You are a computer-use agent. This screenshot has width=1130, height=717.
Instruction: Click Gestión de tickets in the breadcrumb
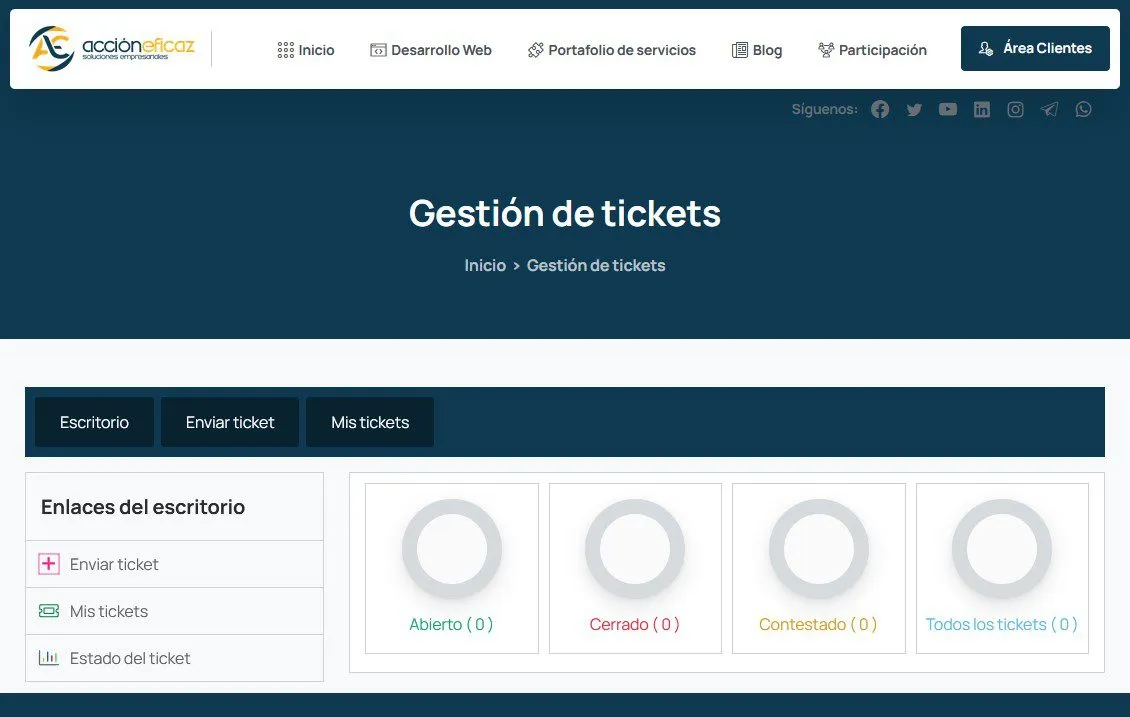click(596, 265)
